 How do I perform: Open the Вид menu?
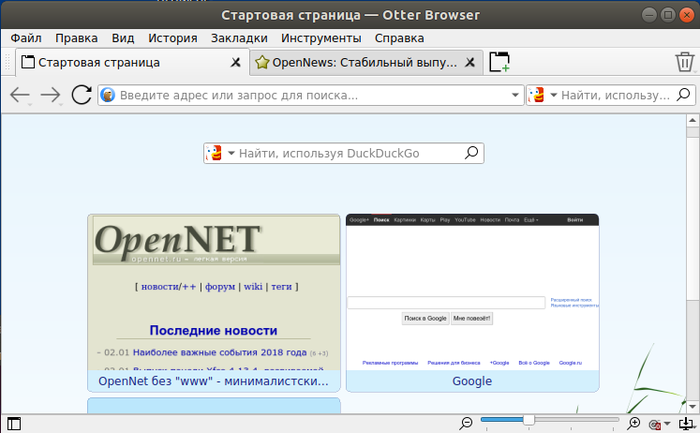click(x=123, y=38)
